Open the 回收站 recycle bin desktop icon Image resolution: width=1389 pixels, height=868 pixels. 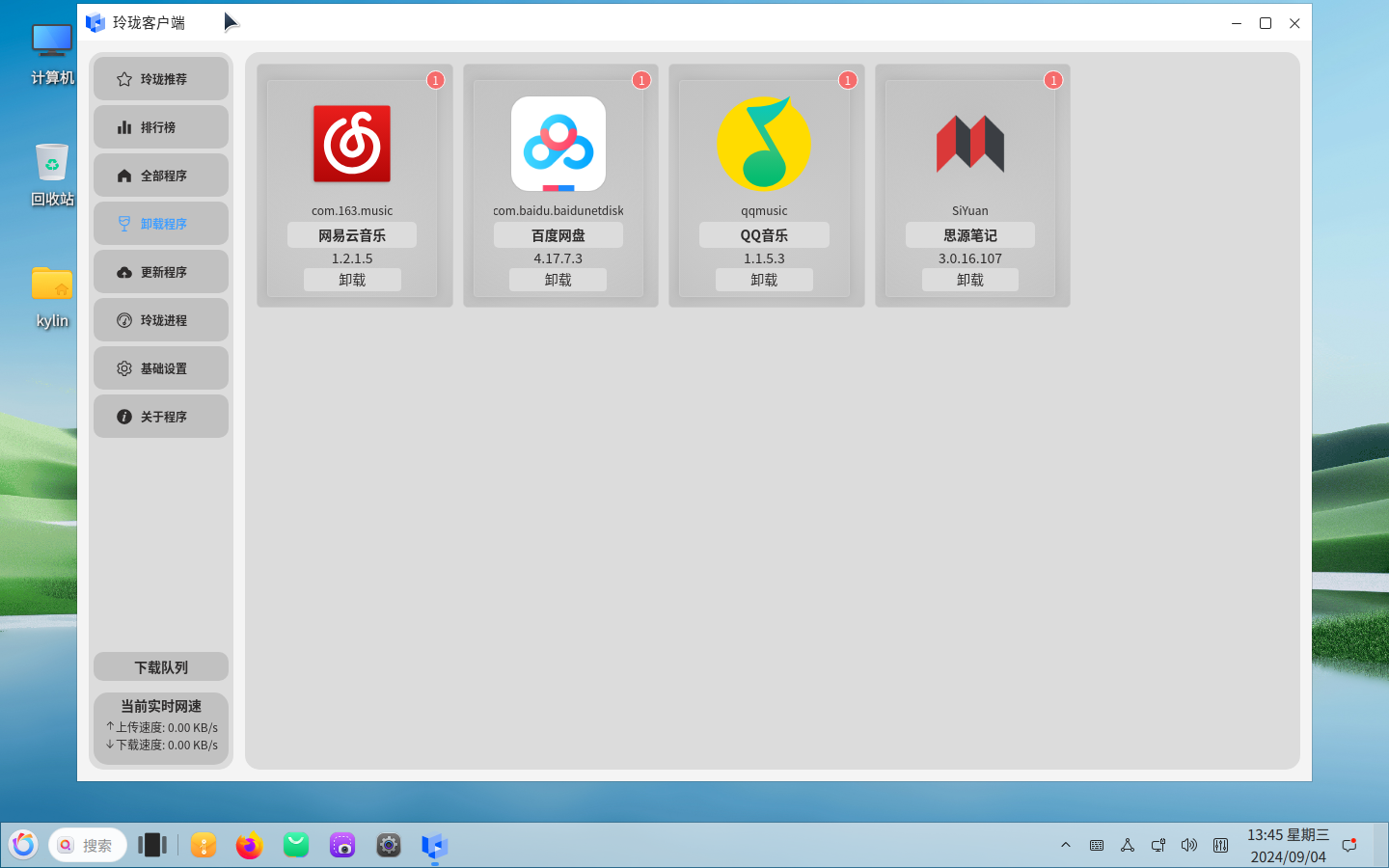click(x=52, y=175)
